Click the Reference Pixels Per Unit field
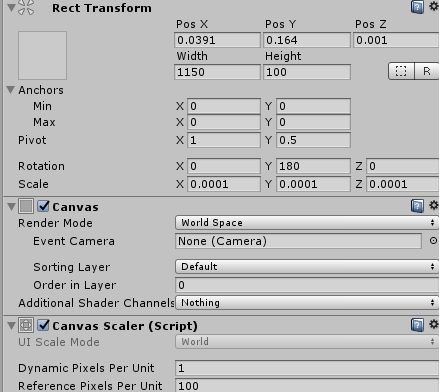Viewport: 439px width, 392px height. 307,386
